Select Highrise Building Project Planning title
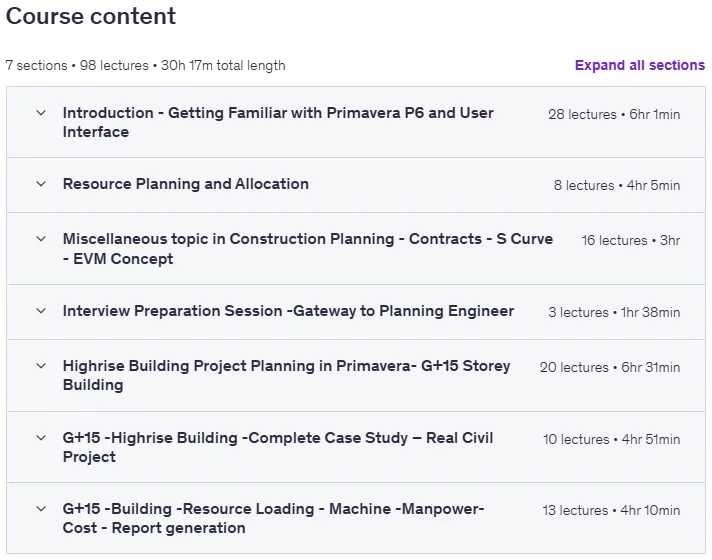This screenshot has height=560, width=712. (287, 375)
